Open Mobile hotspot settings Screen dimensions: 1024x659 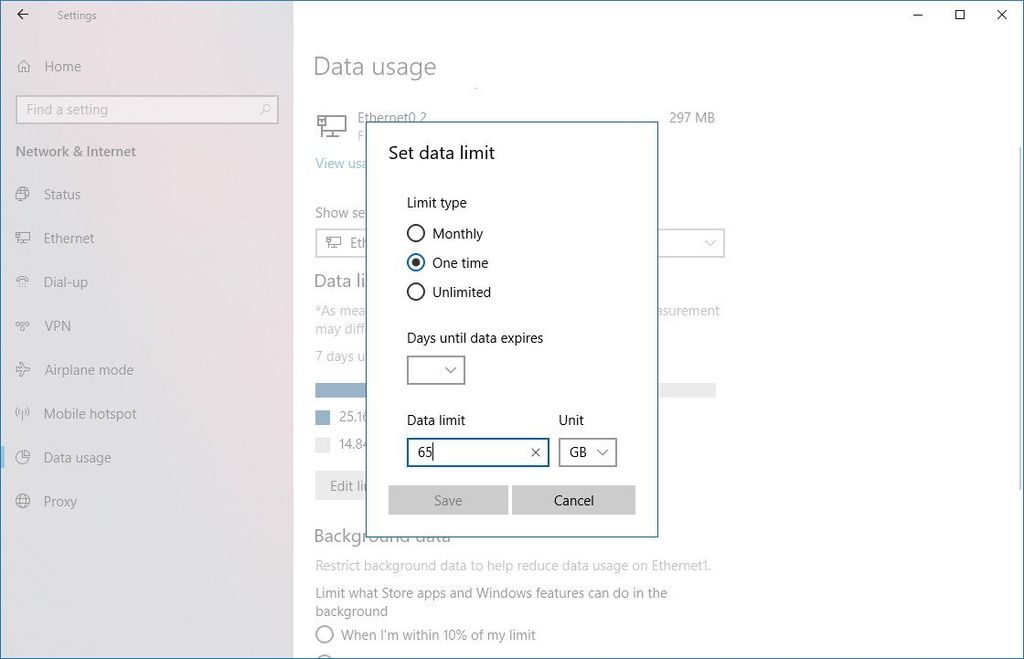[x=23, y=414]
